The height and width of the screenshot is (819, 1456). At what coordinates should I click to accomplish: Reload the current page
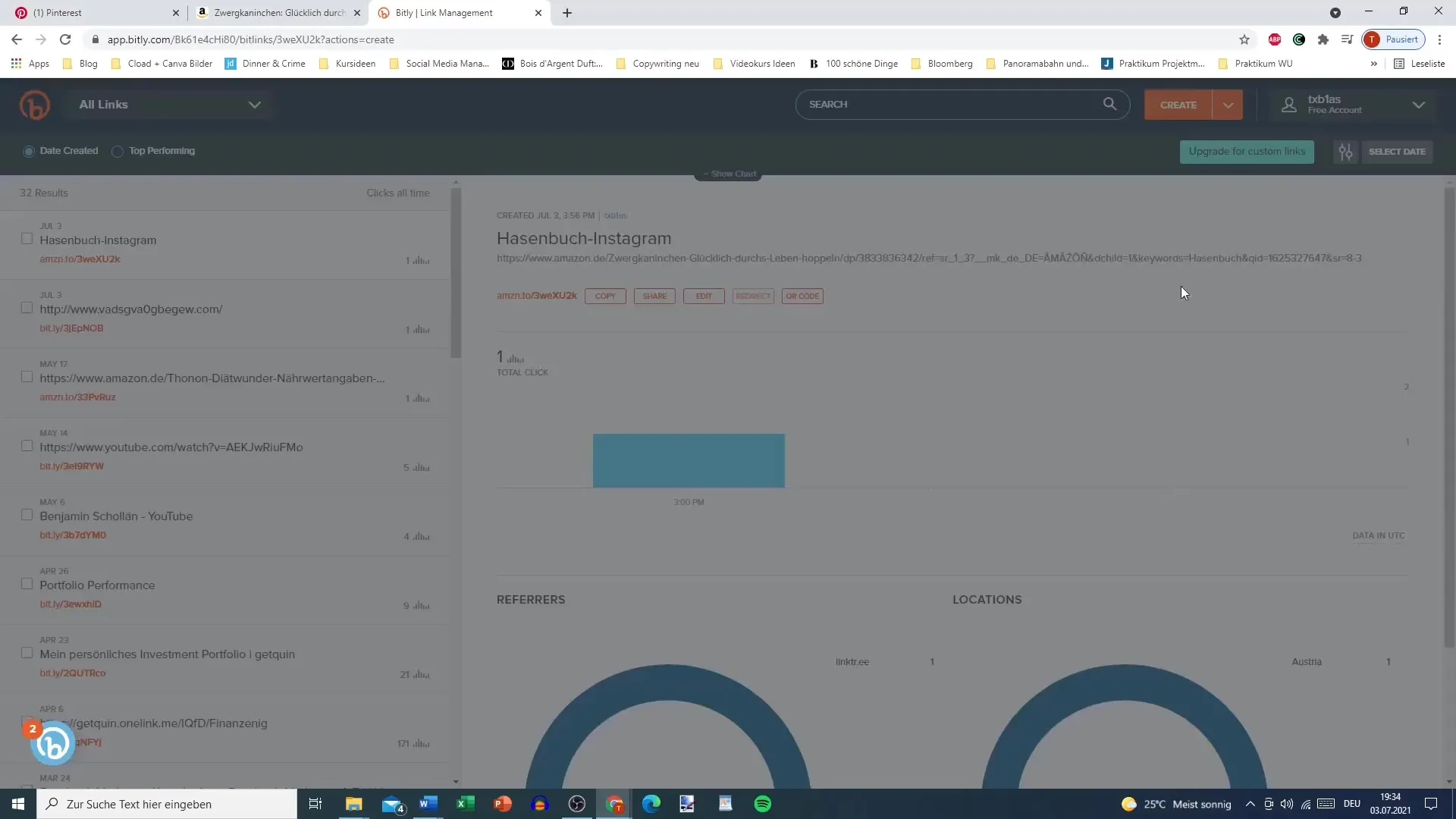point(65,39)
